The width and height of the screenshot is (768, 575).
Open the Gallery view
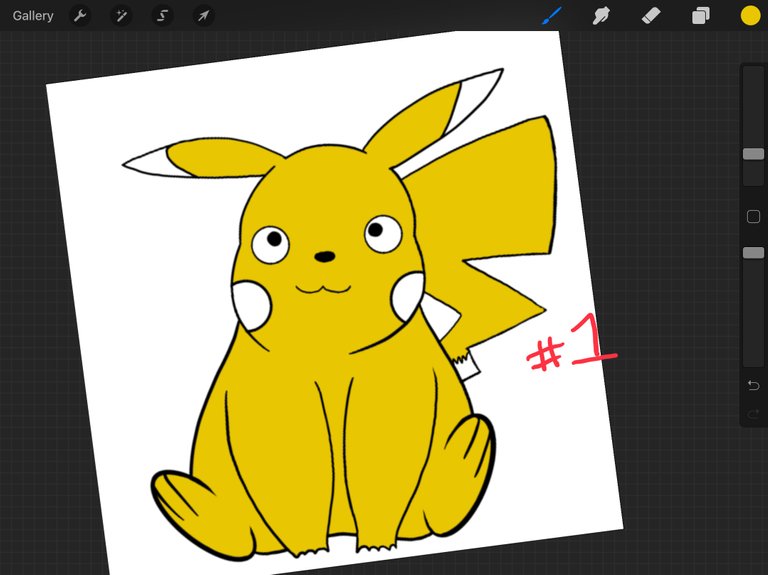(x=33, y=16)
